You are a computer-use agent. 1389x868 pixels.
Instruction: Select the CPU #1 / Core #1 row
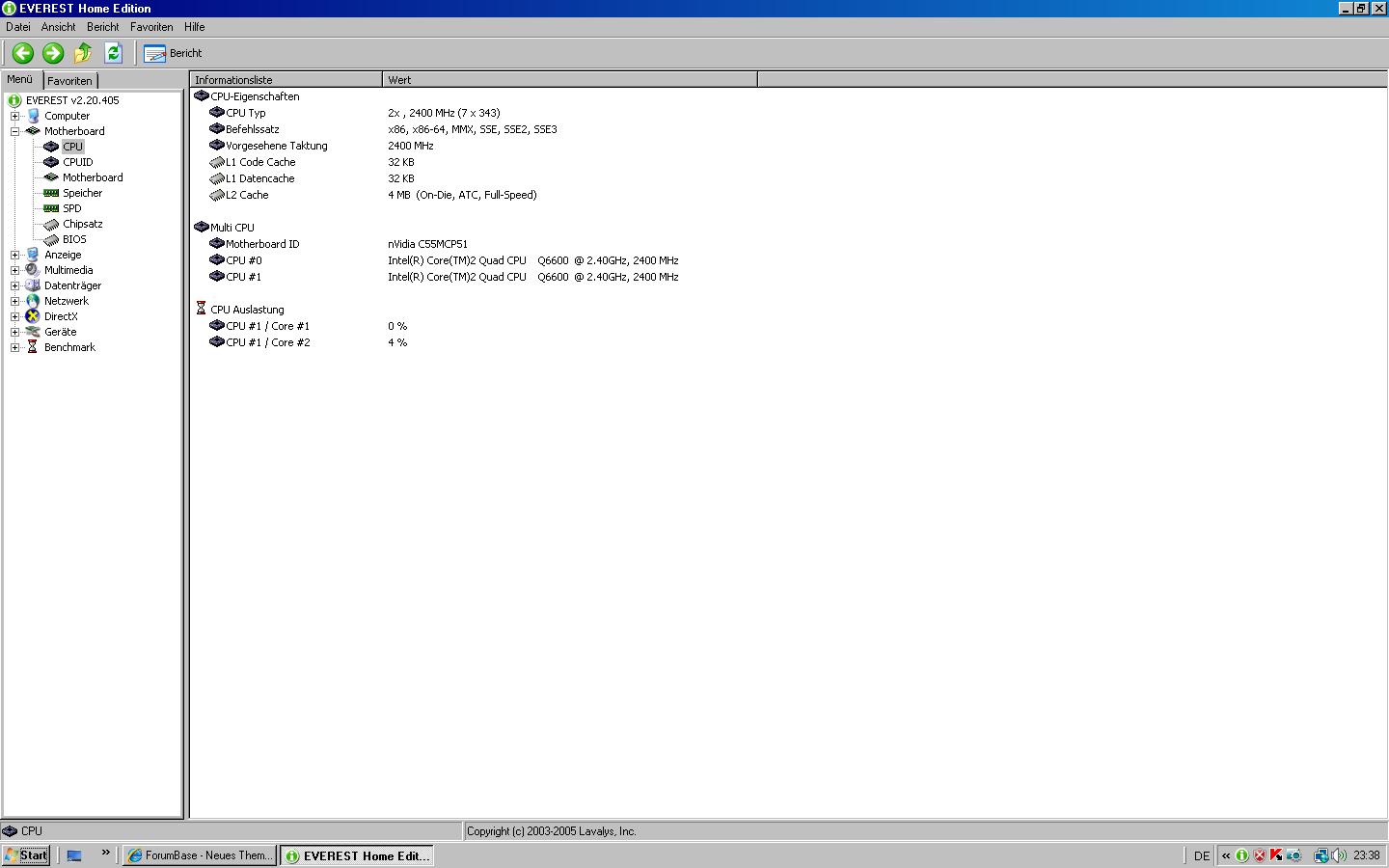click(x=309, y=326)
